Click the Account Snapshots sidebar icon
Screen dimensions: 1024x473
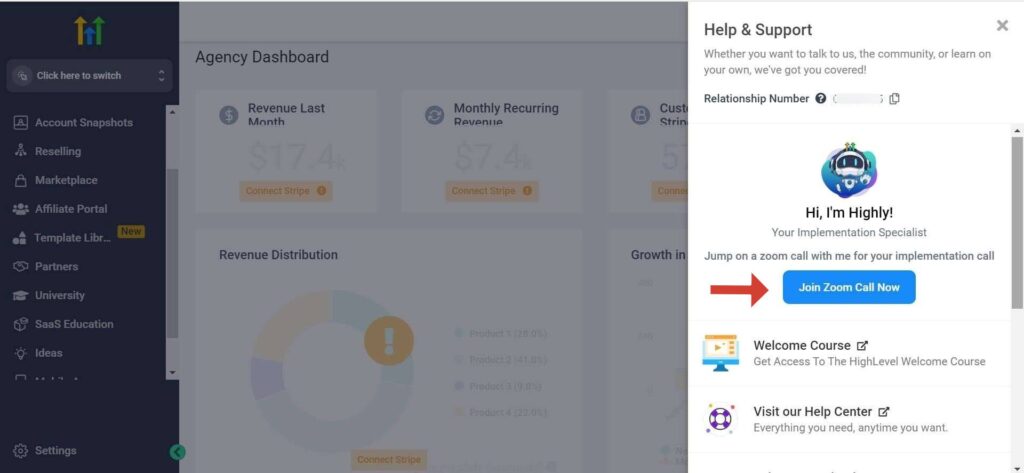(x=20, y=123)
